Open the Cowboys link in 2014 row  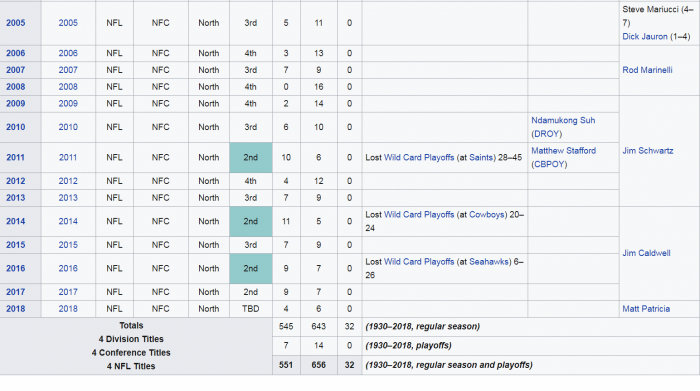click(x=486, y=215)
